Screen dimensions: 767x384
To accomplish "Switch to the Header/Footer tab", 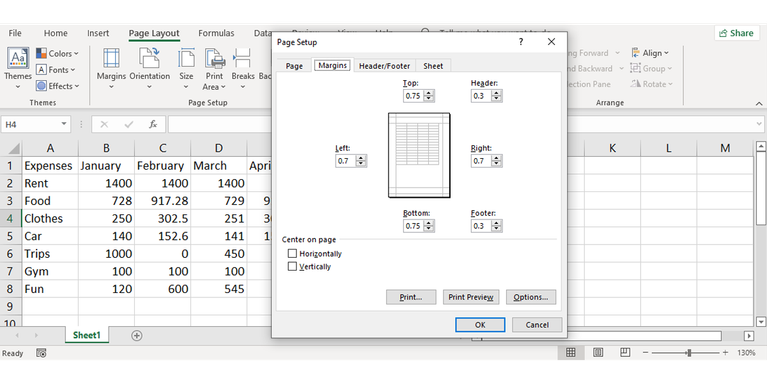I will pos(384,66).
